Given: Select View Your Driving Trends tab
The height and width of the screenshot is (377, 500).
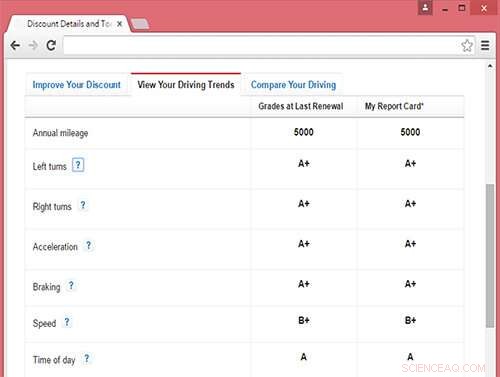Looking at the screenshot, I should (186, 85).
